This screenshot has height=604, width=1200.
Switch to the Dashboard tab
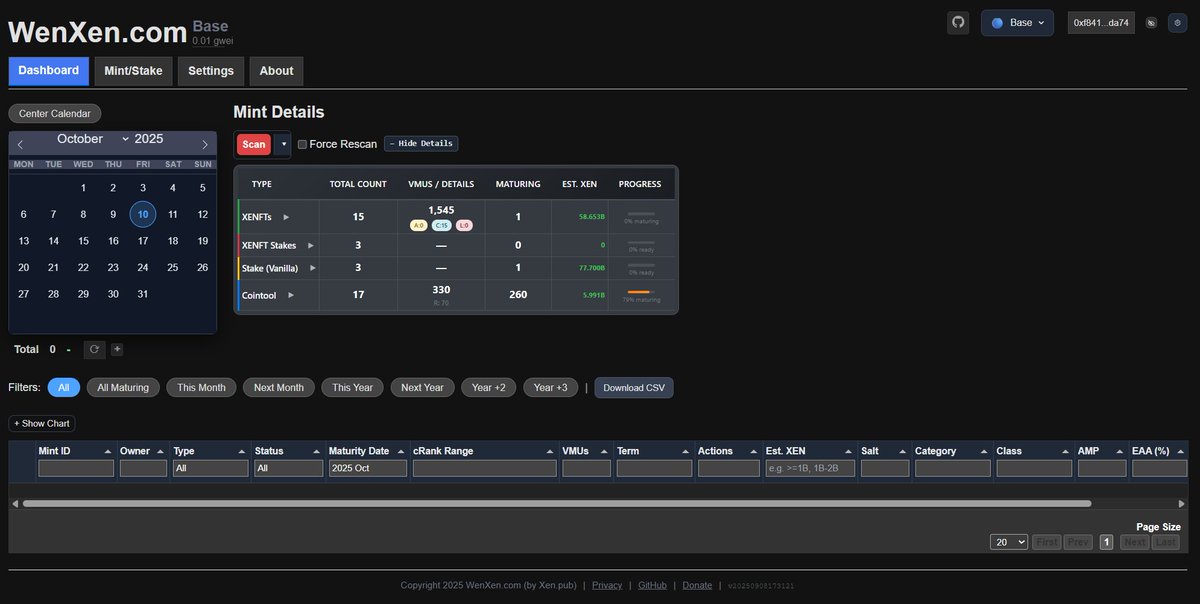point(48,71)
